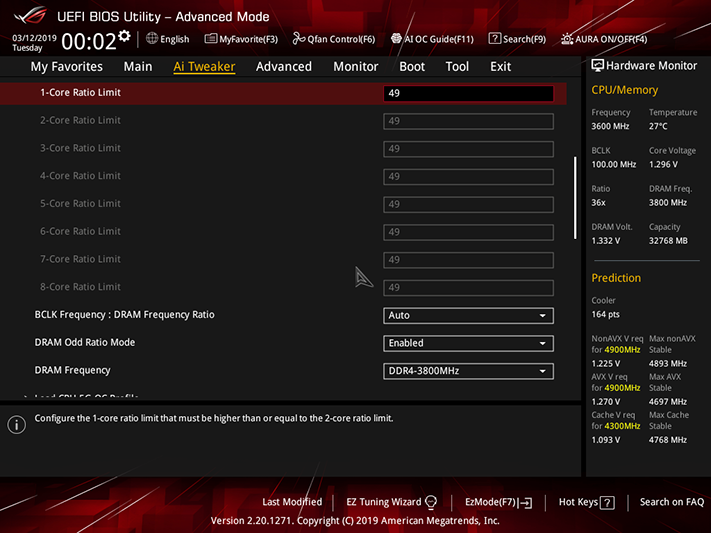Click the 7-Core Ratio Limit label
711x533 pixels.
pyautogui.click(x=80, y=259)
